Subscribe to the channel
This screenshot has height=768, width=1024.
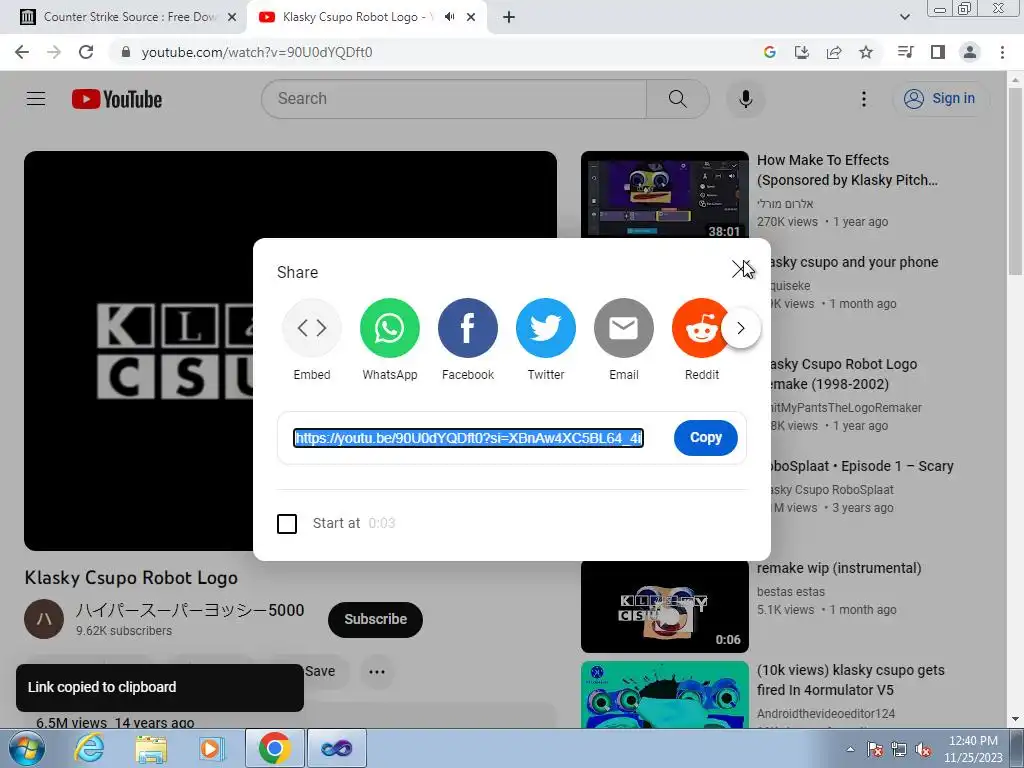point(376,619)
